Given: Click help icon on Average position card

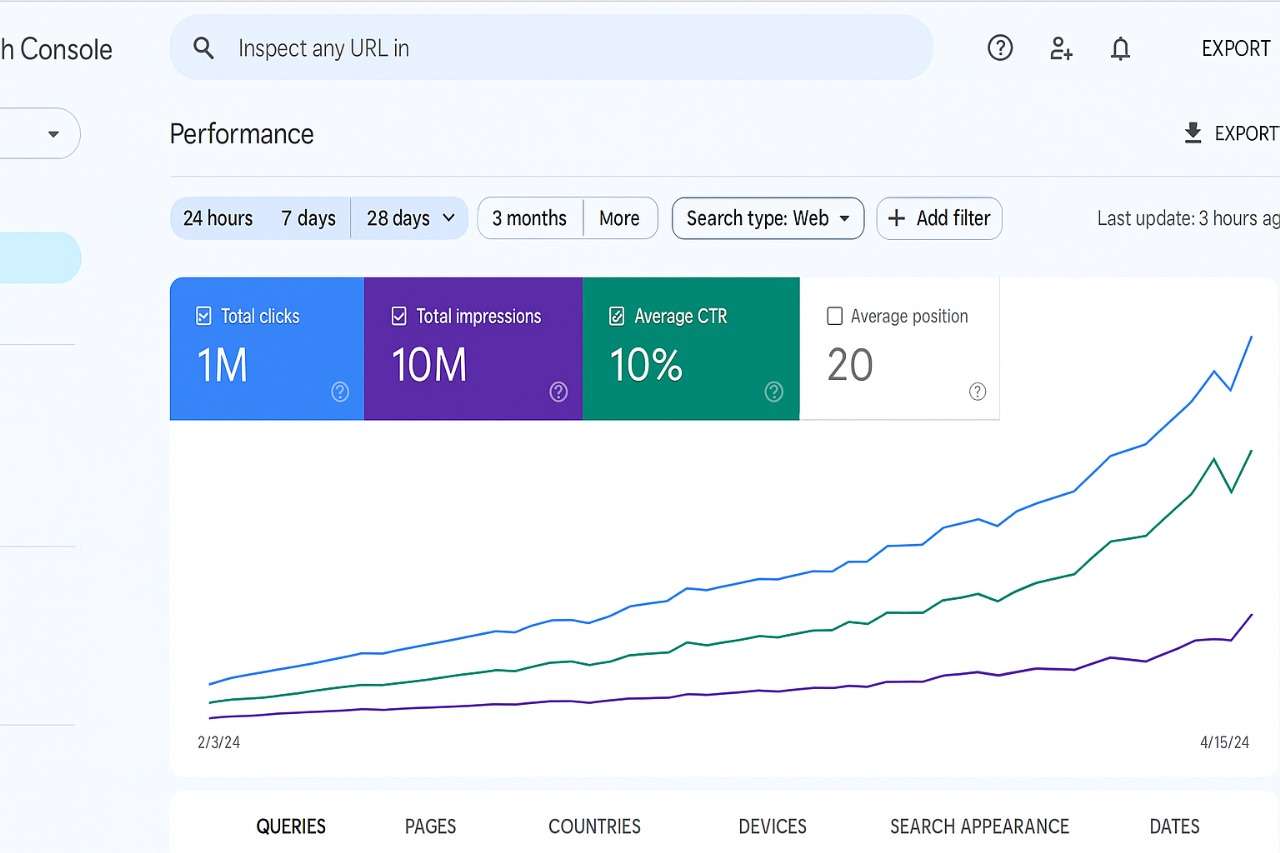Looking at the screenshot, I should [978, 392].
